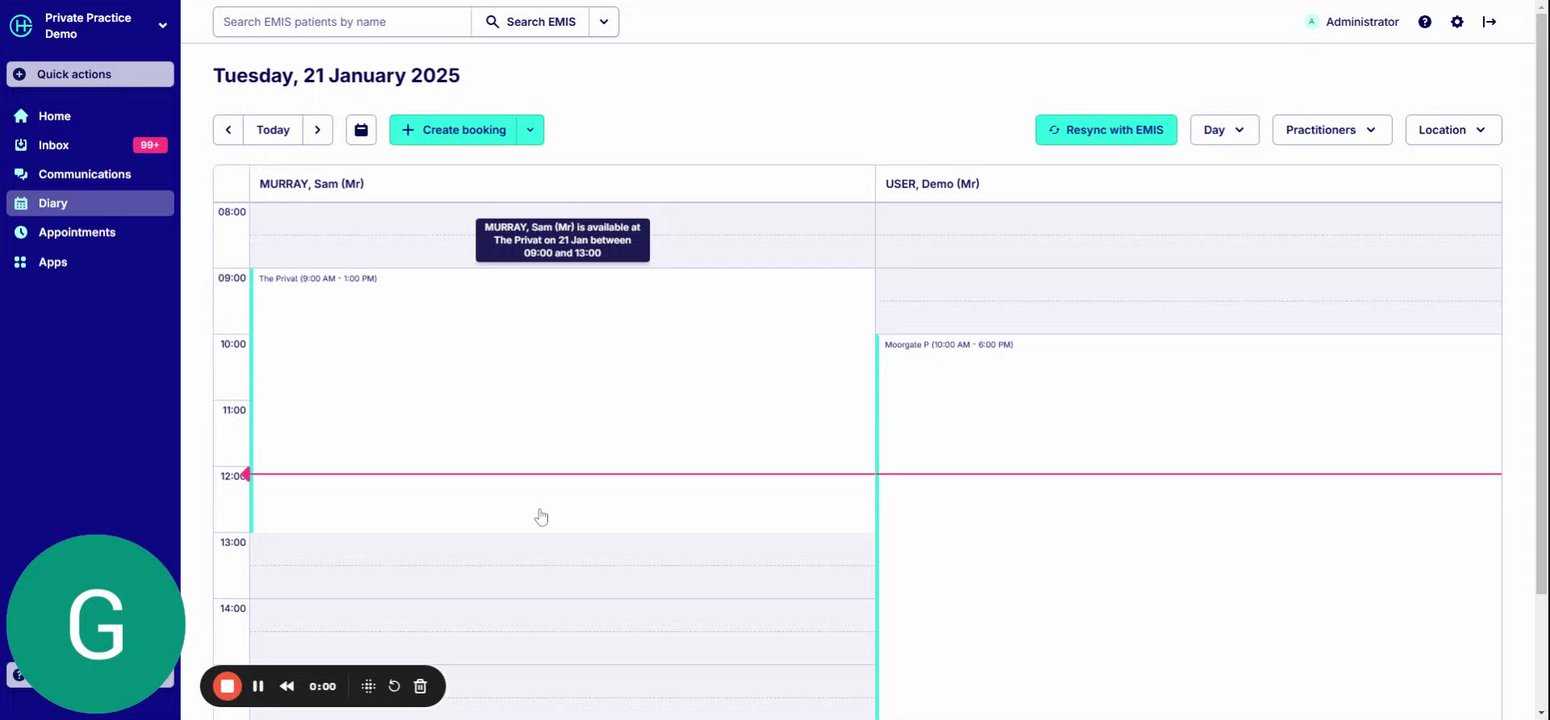Screen dimensions: 1550x720
Task: Open the help question mark icon
Action: pos(1425,22)
